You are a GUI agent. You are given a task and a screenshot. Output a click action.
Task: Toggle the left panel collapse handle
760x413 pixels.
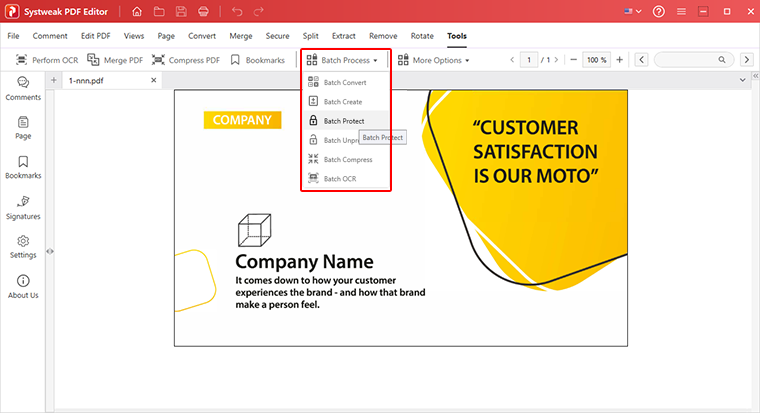click(50, 251)
